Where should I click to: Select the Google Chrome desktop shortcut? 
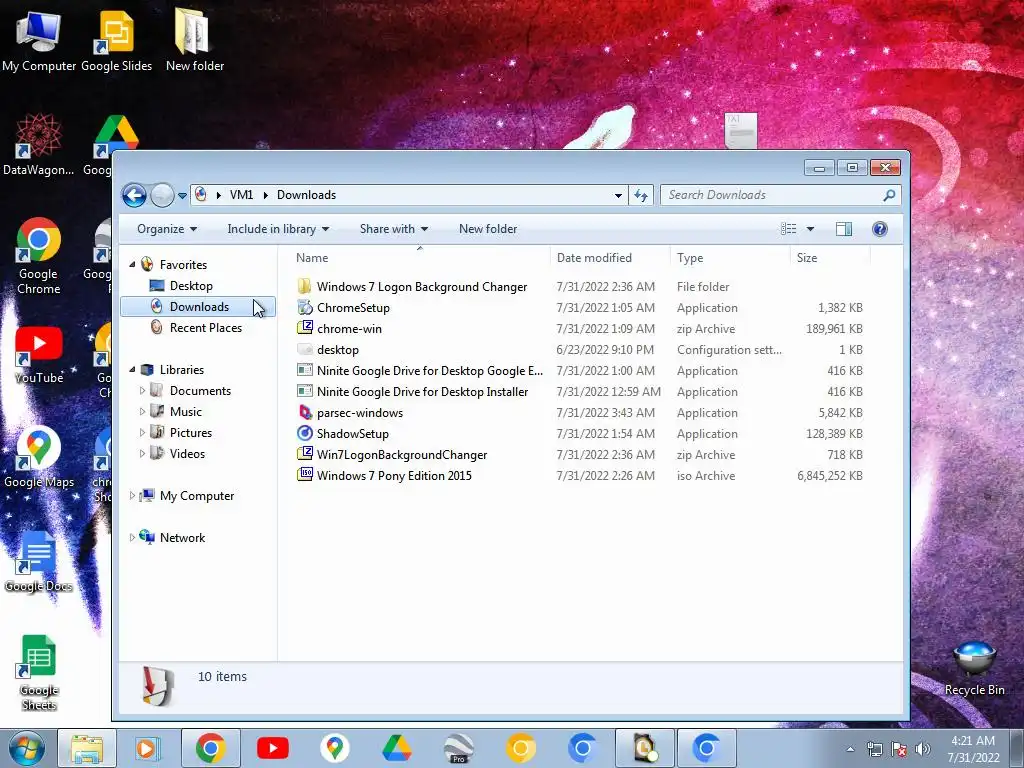pos(39,256)
